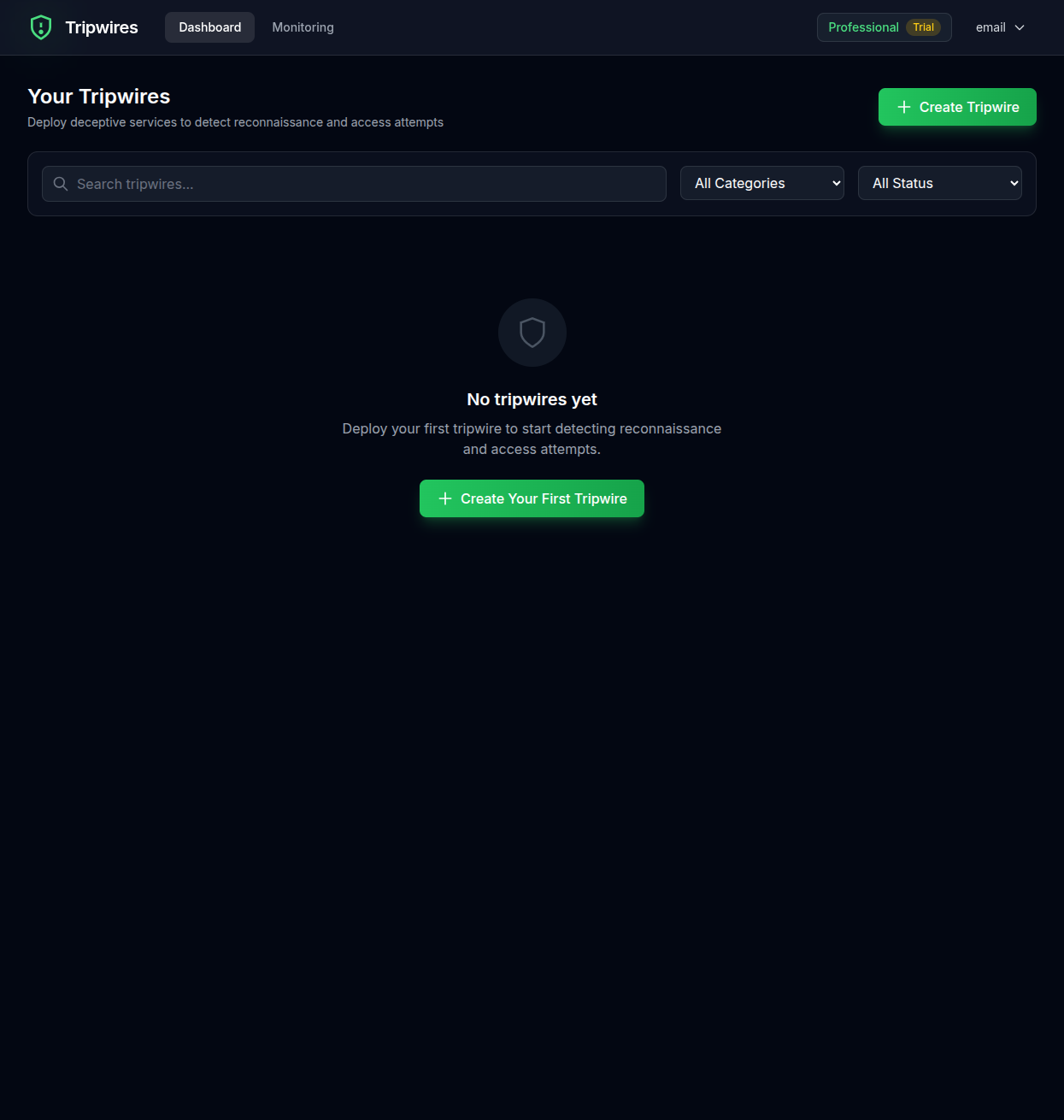Click the empty-state shield icon
1064x1120 pixels.
tap(532, 333)
